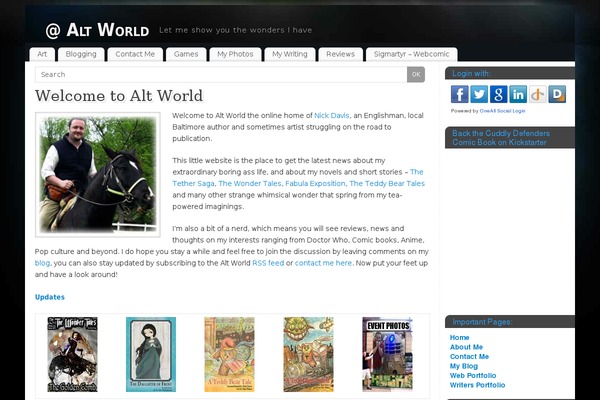Log in with the Google icon
This screenshot has height=400, width=600.
[499, 94]
